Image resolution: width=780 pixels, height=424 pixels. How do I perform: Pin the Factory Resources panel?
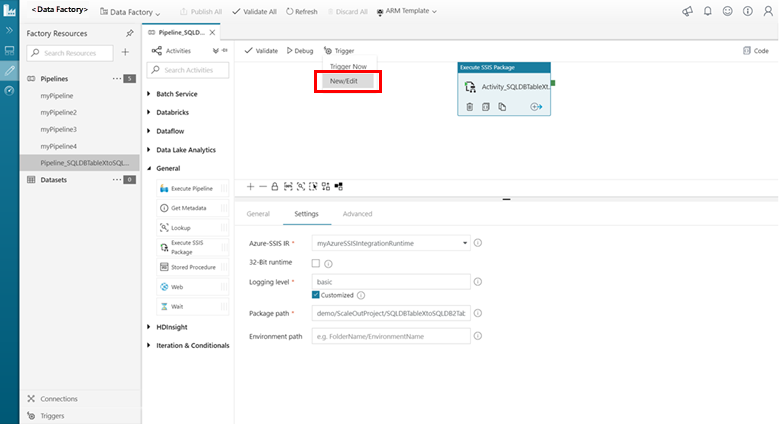[130, 33]
